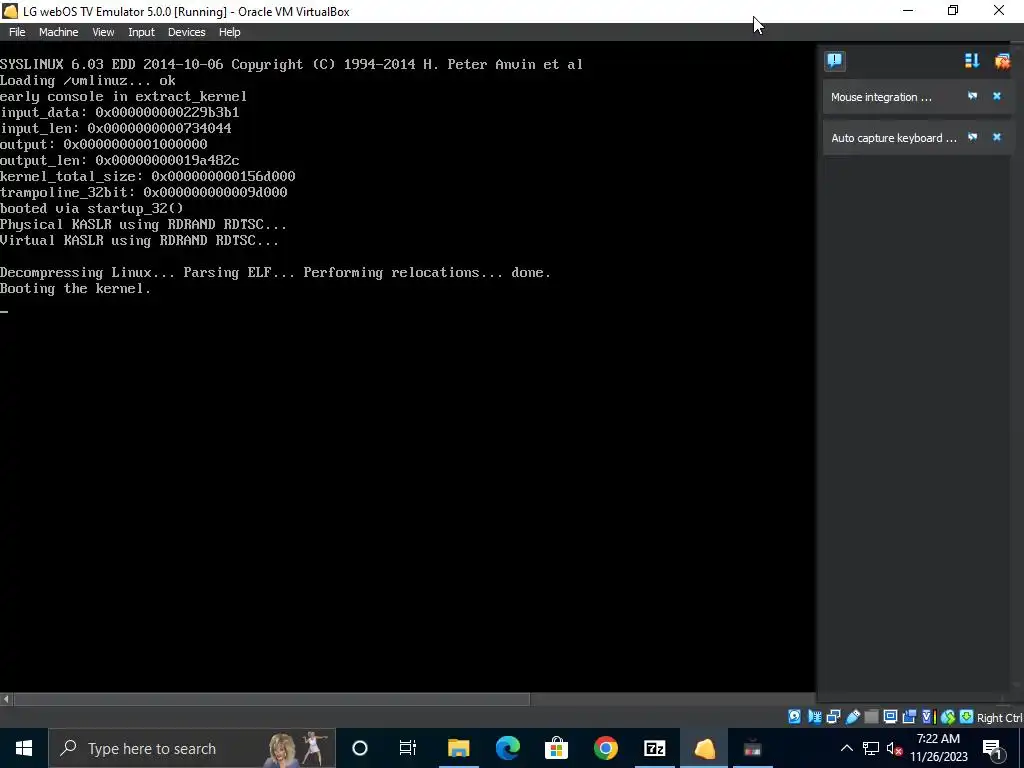Screen dimensions: 1024x768
Task: Open the Windows Action Center notifications
Action: point(993,748)
